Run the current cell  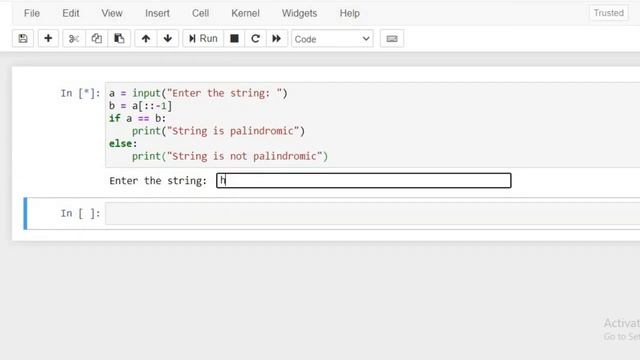coord(203,38)
